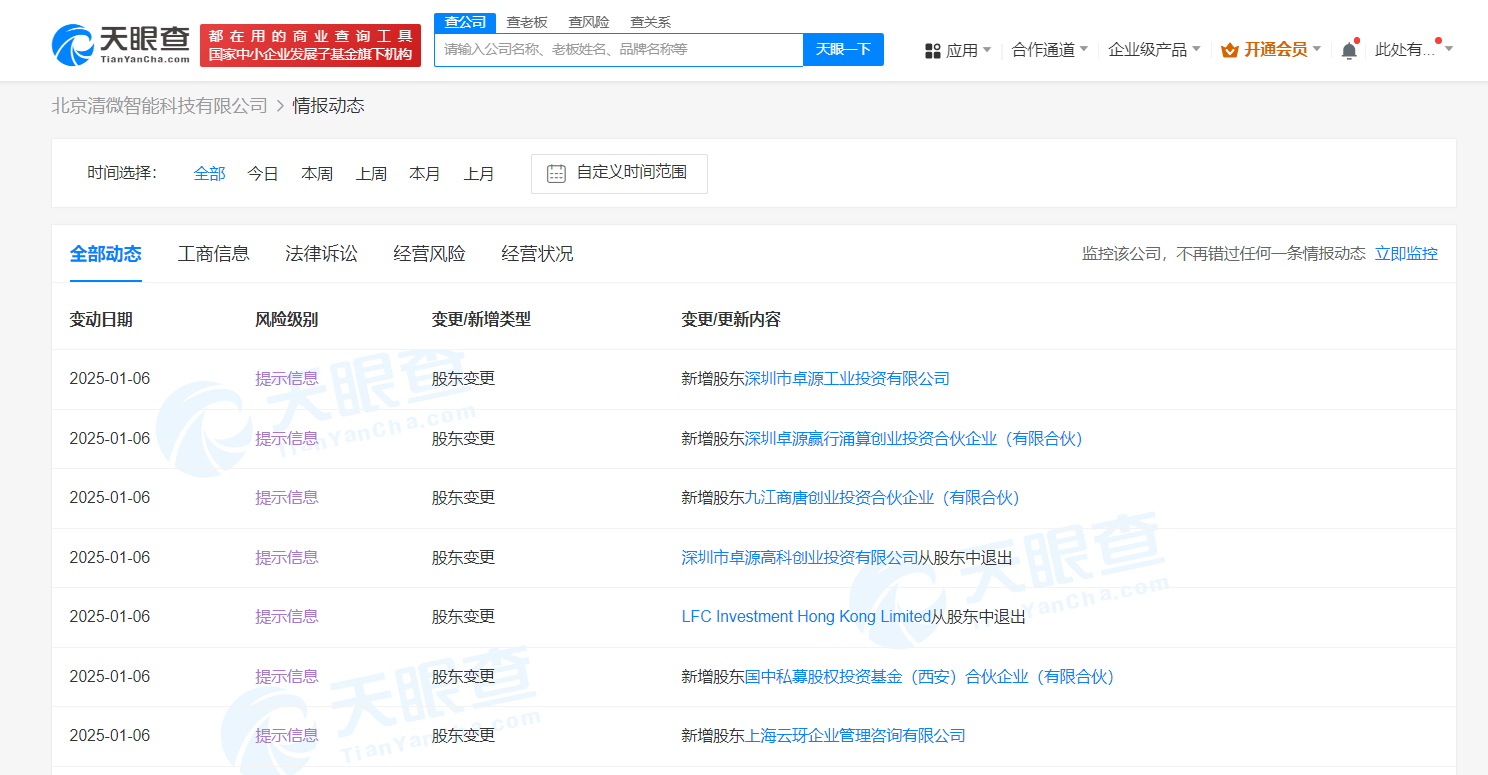Click the red promotional banner image
The height and width of the screenshot is (775, 1488).
pos(310,45)
